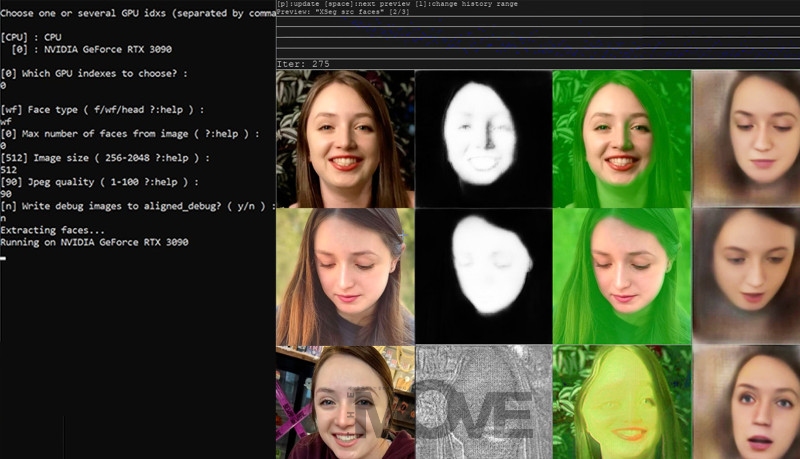This screenshot has height=459, width=800.
Task: Select the second-row green overlay face
Action: point(622,276)
